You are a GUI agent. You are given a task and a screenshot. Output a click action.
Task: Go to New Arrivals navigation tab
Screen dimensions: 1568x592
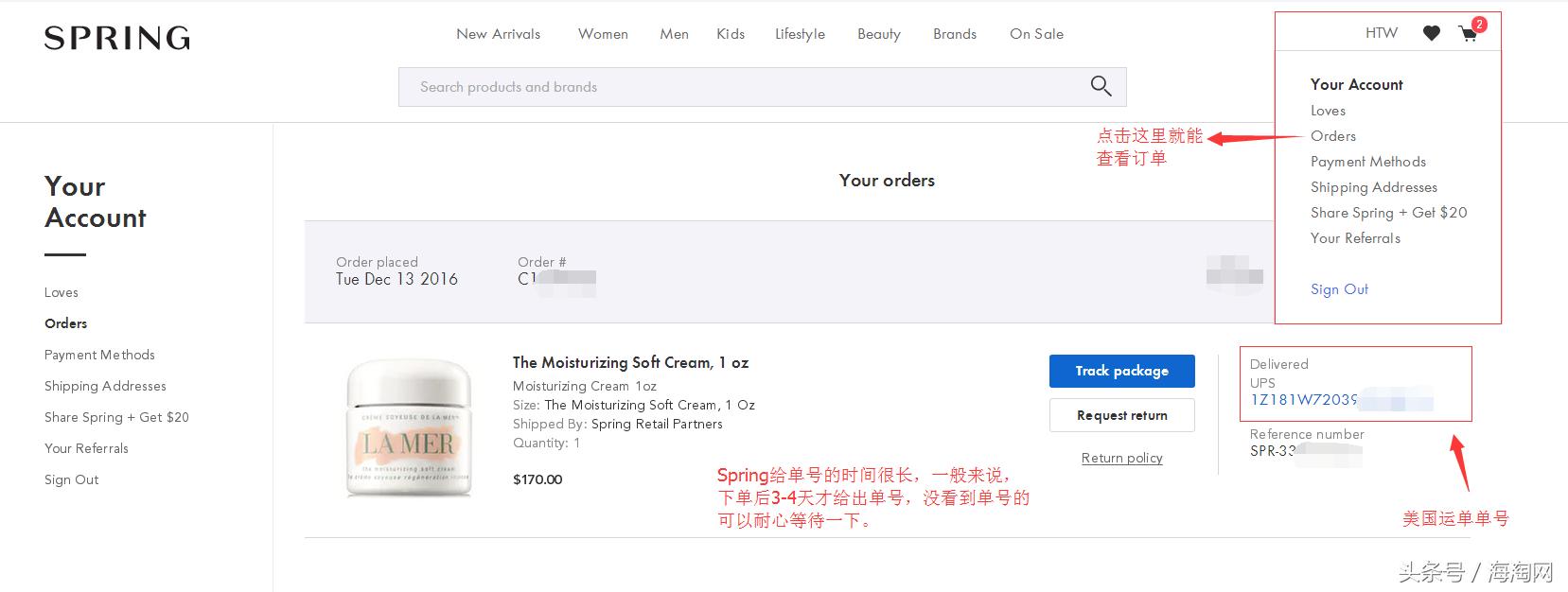tap(498, 34)
